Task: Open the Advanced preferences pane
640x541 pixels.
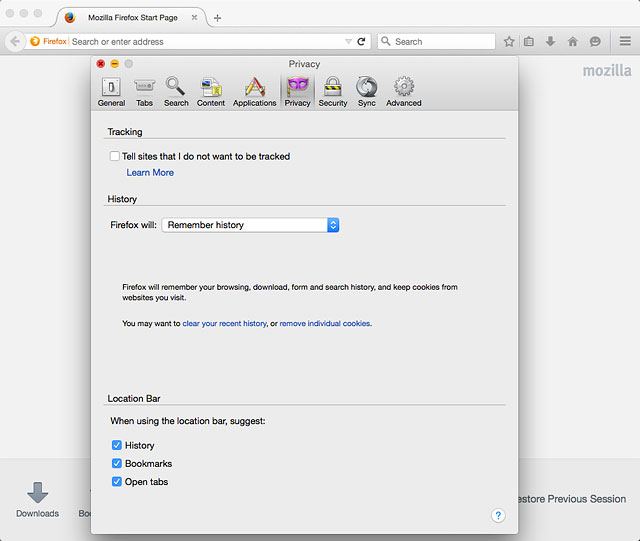Action: coord(404,92)
